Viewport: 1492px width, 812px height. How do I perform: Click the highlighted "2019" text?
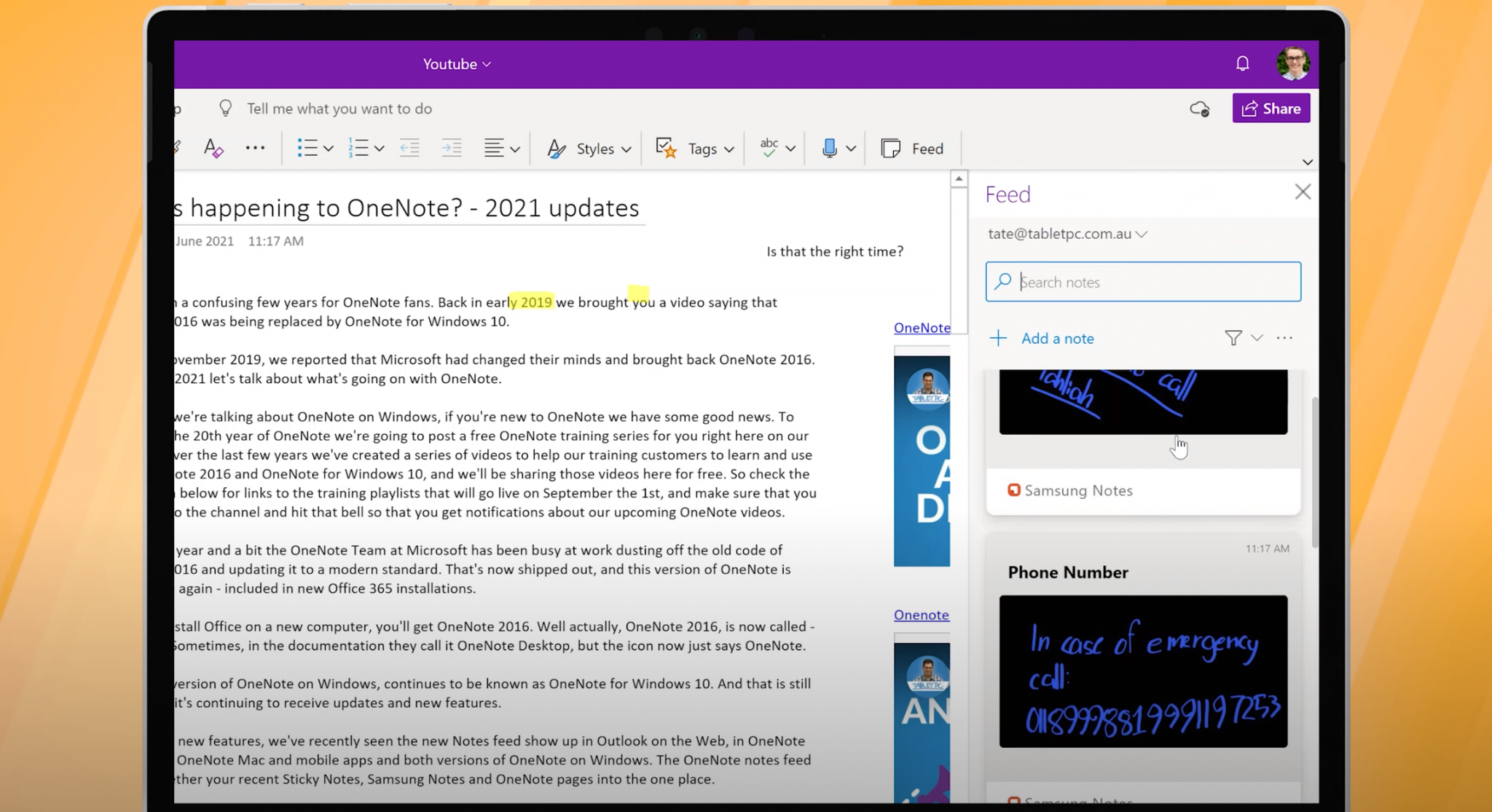(x=536, y=302)
